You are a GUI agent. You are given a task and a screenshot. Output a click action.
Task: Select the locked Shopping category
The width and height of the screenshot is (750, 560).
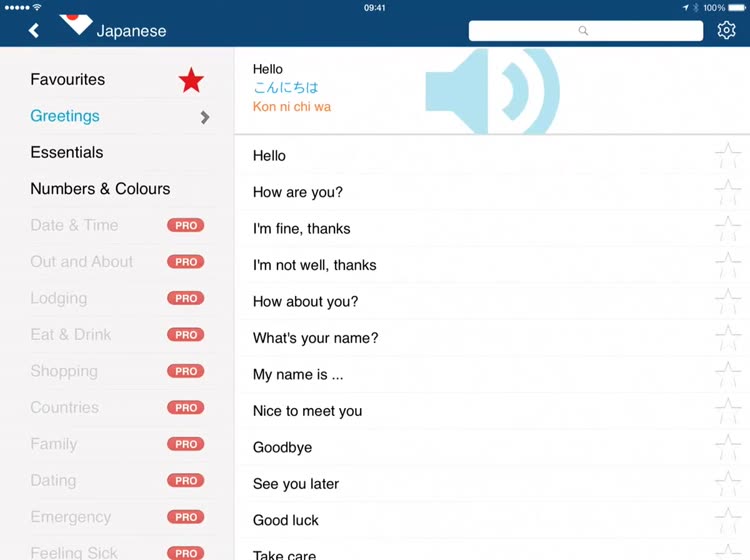click(117, 371)
